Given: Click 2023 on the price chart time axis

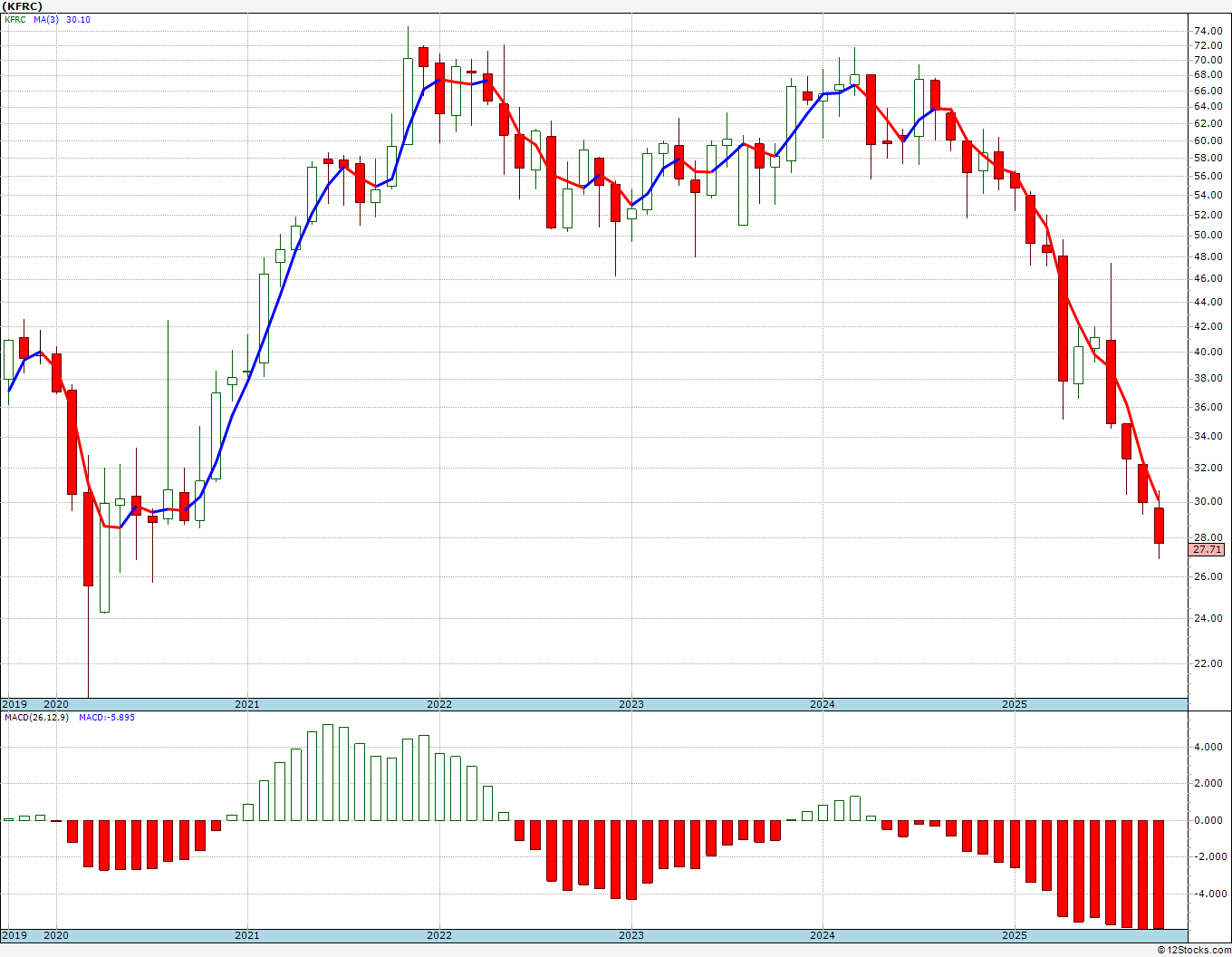Looking at the screenshot, I should [631, 704].
